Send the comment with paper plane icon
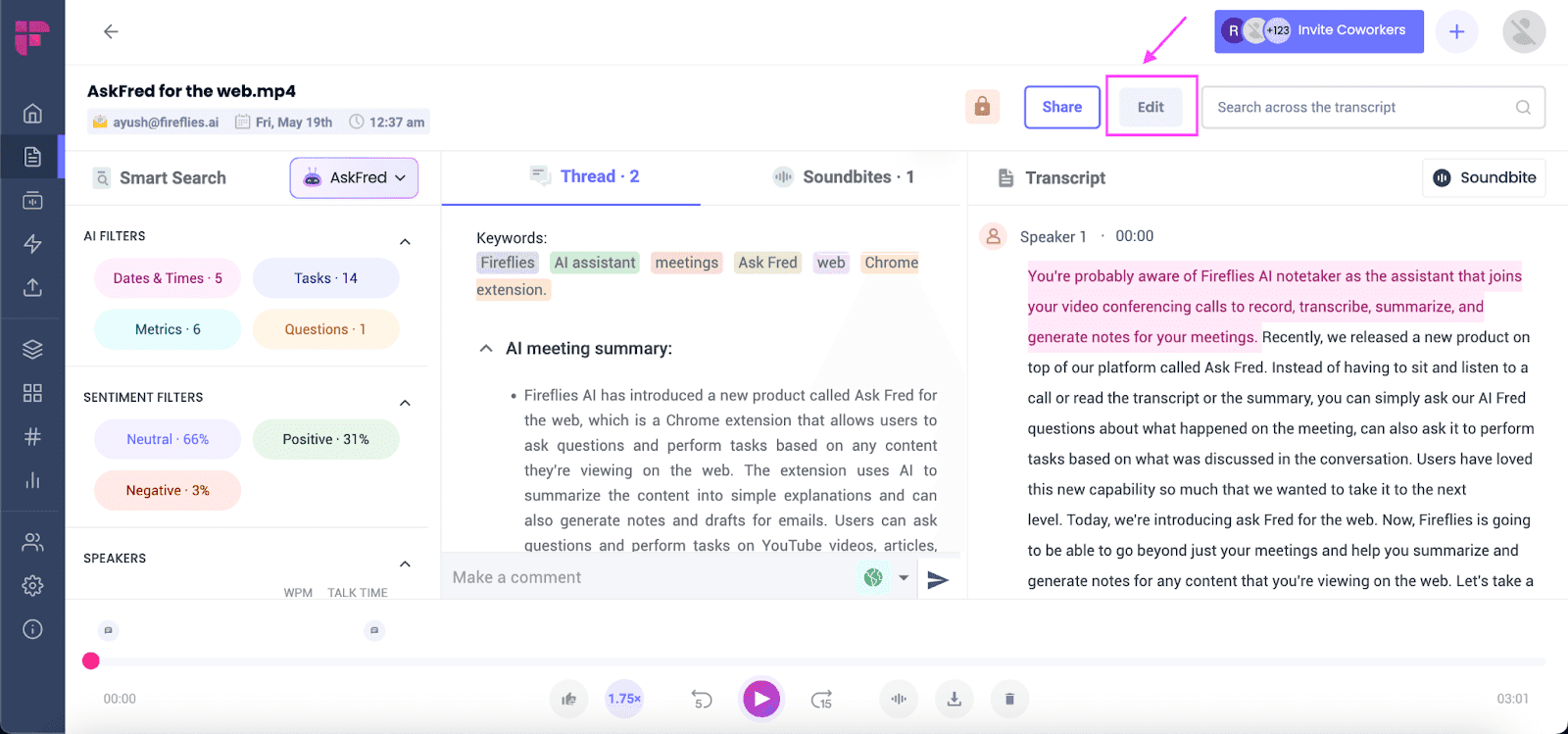 pyautogui.click(x=938, y=579)
